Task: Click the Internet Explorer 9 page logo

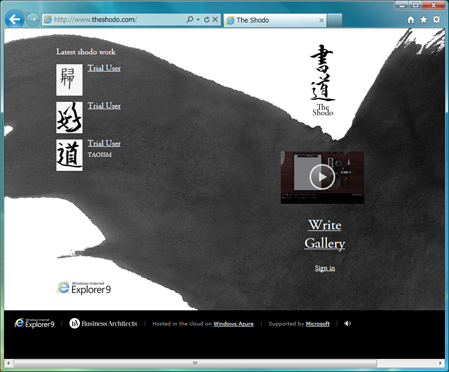Action: coord(84,288)
